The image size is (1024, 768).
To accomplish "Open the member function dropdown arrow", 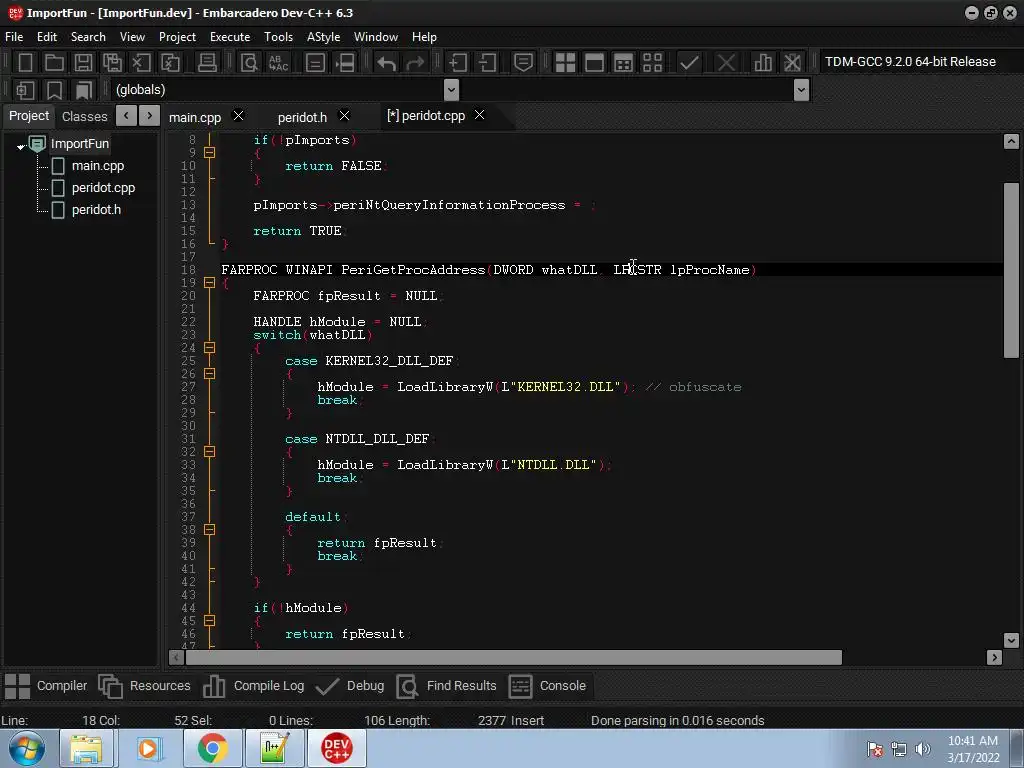I will 801,89.
